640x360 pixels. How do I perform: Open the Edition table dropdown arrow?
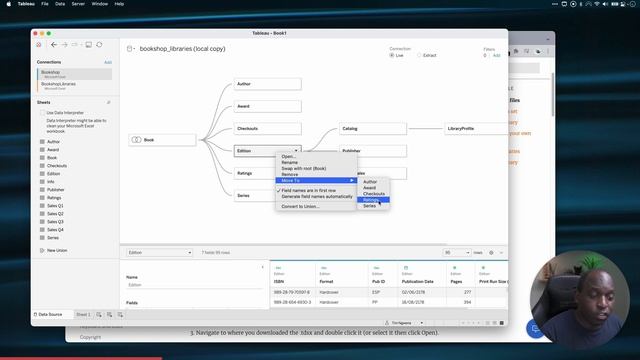296,151
